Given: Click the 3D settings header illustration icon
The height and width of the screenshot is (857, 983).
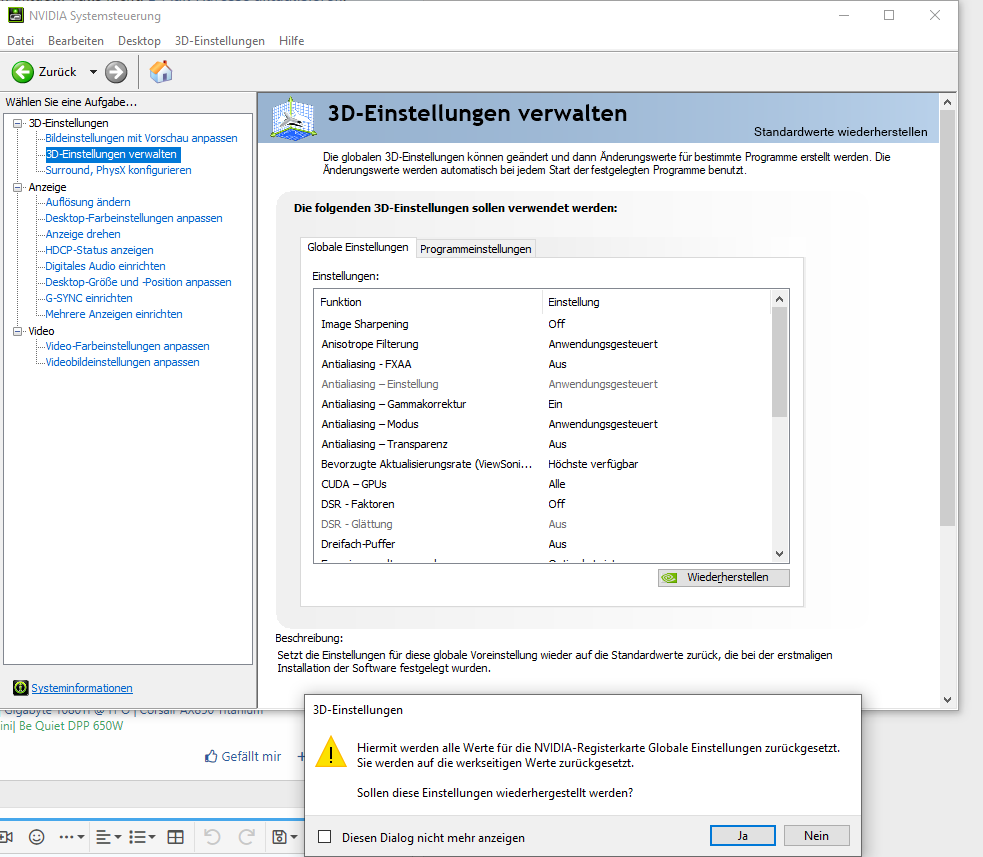Looking at the screenshot, I should point(293,117).
